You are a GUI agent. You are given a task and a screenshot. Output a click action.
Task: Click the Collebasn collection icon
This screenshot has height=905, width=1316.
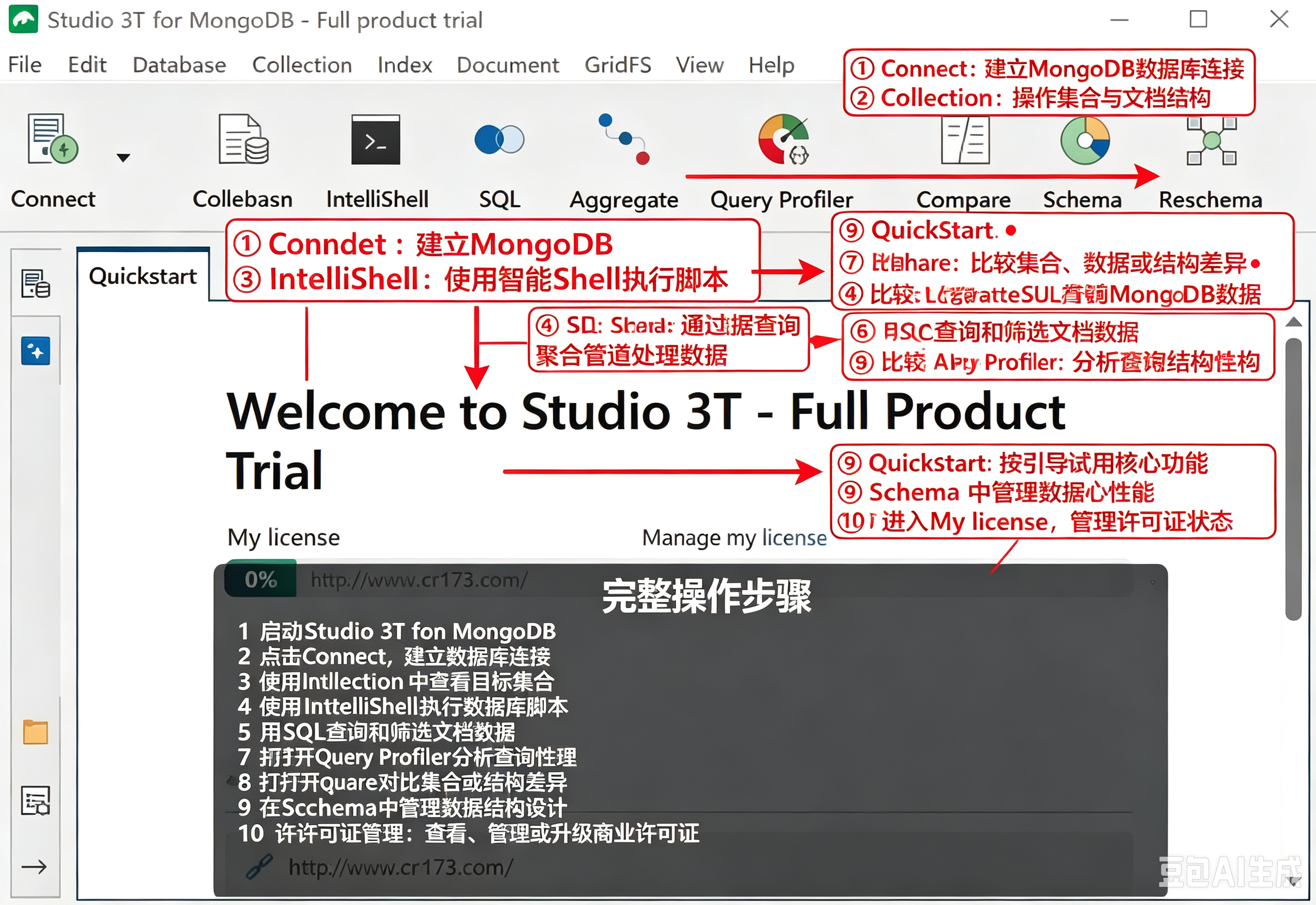pos(243,139)
